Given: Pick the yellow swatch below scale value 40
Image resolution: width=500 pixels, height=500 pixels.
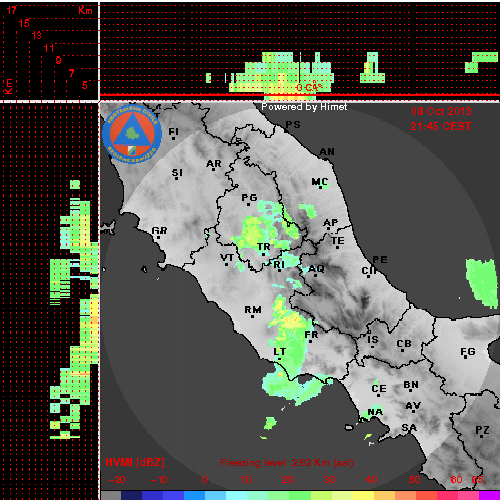Looking at the screenshot, I should coord(363,495).
